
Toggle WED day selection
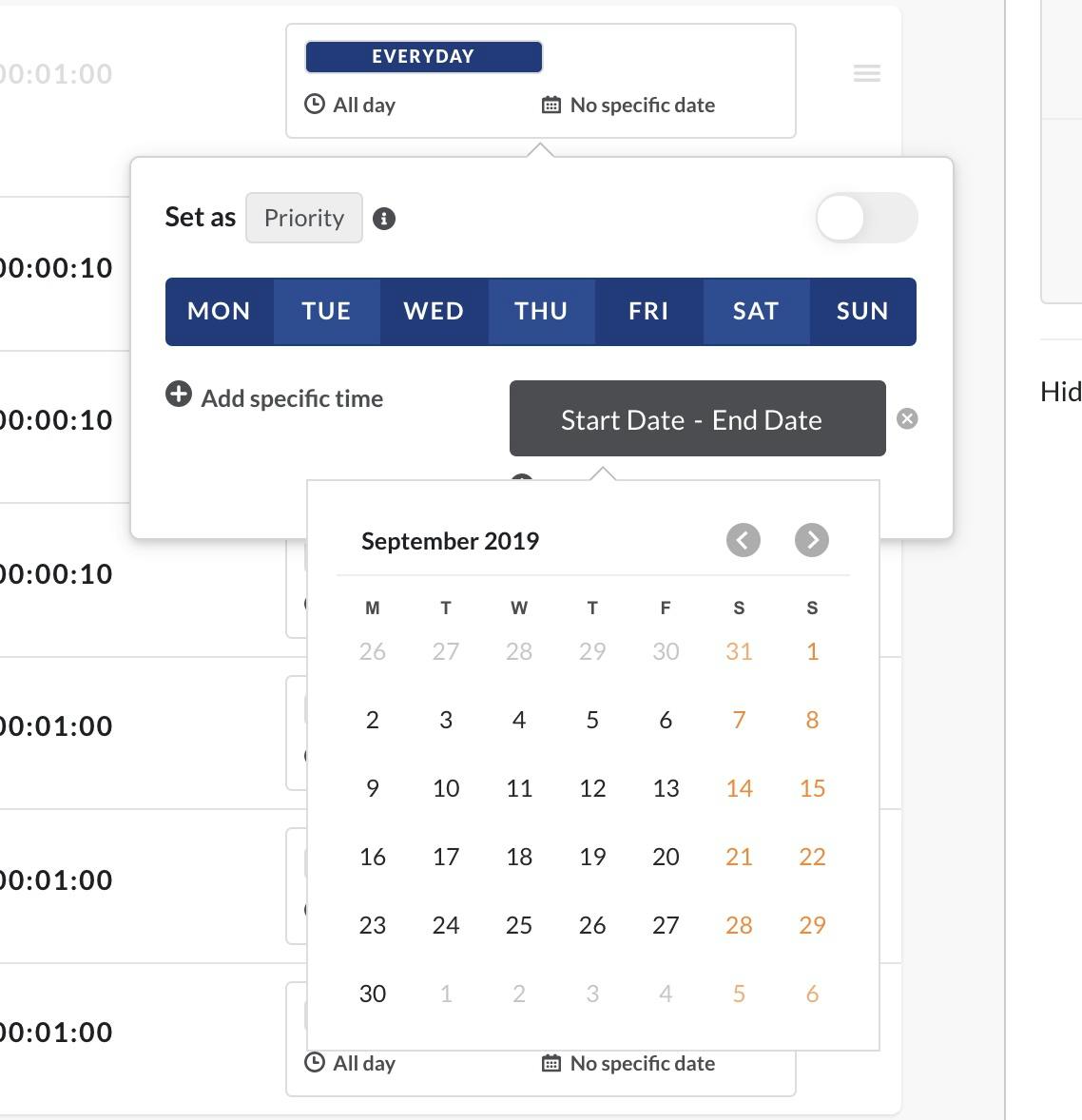coord(434,312)
